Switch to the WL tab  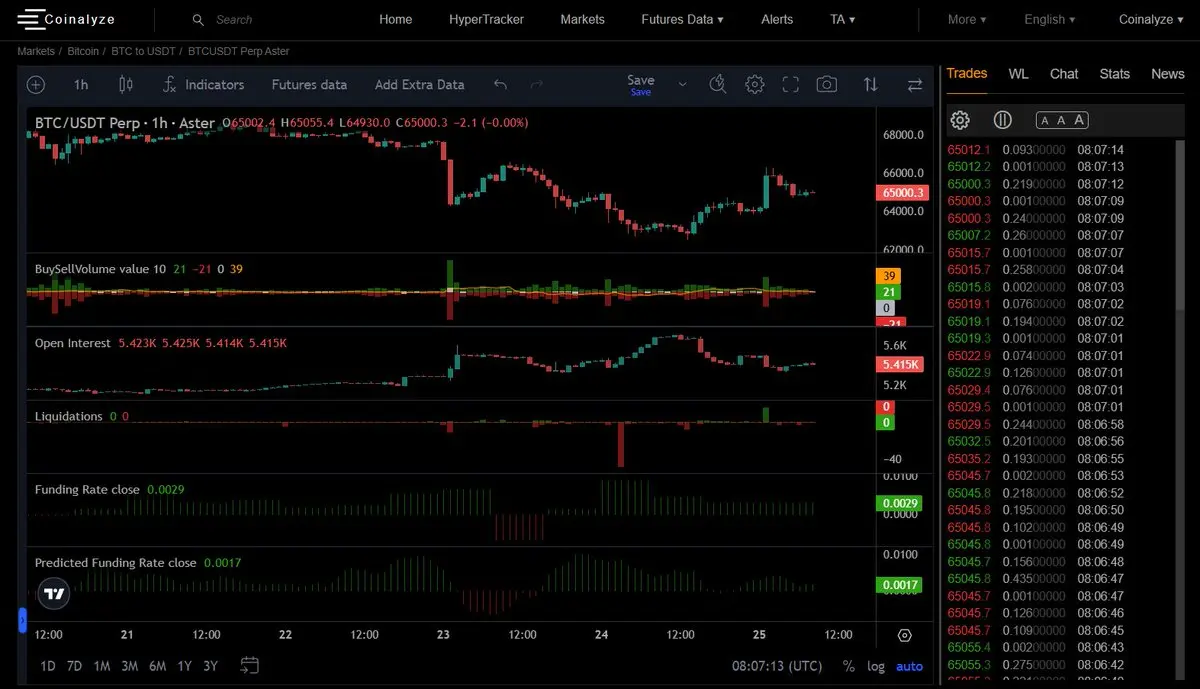(x=1018, y=74)
